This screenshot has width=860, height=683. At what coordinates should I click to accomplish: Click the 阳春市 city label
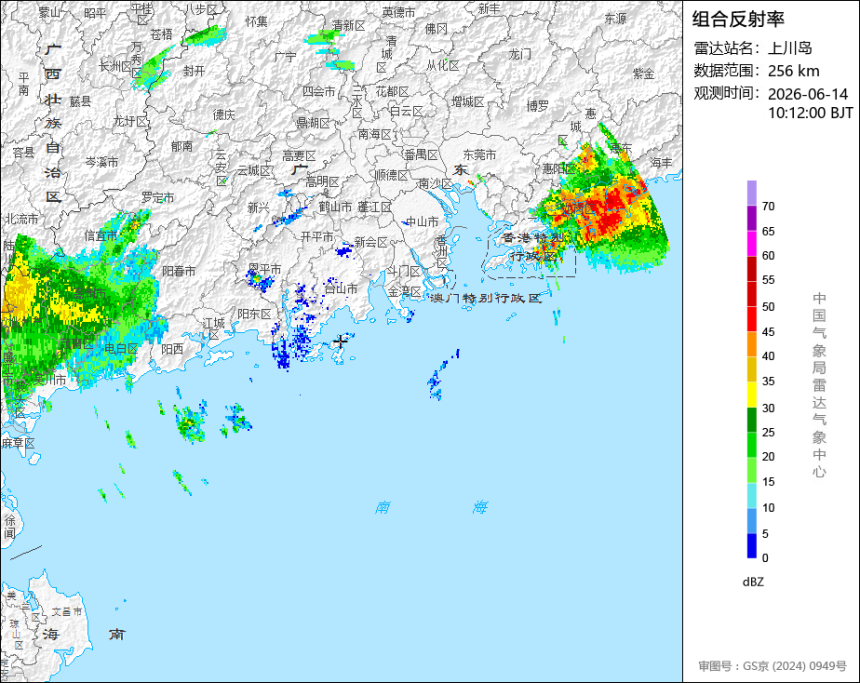pyautogui.click(x=179, y=271)
